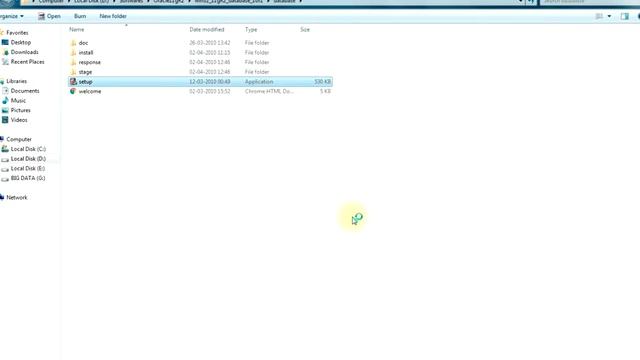This screenshot has width=640, height=360.
Task: Click the size cell of the welcome row
Action: tap(325, 91)
